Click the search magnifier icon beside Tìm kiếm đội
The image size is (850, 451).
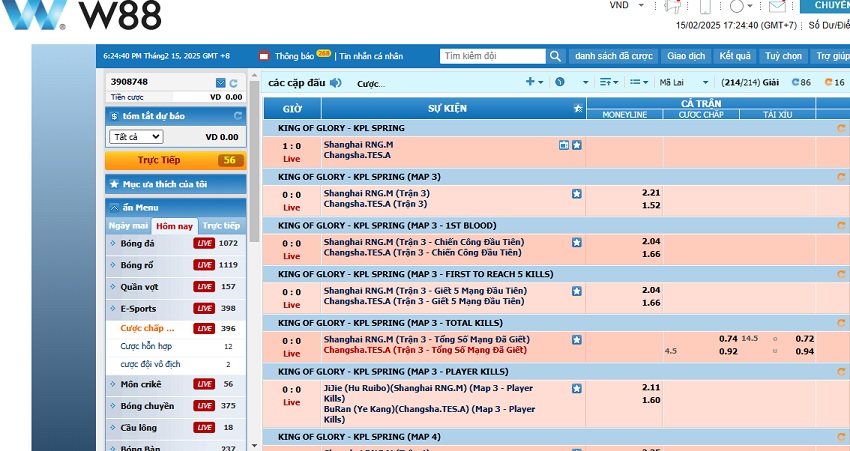click(555, 56)
